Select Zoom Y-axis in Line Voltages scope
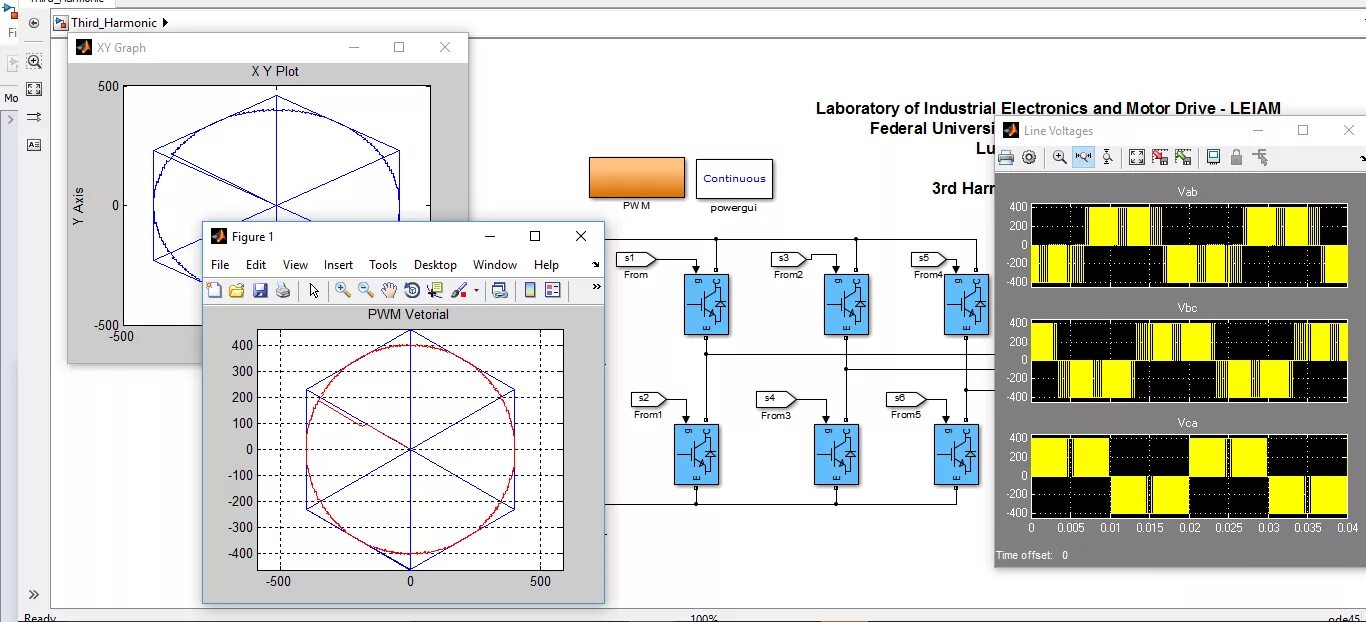The height and width of the screenshot is (622, 1366). (1107, 157)
